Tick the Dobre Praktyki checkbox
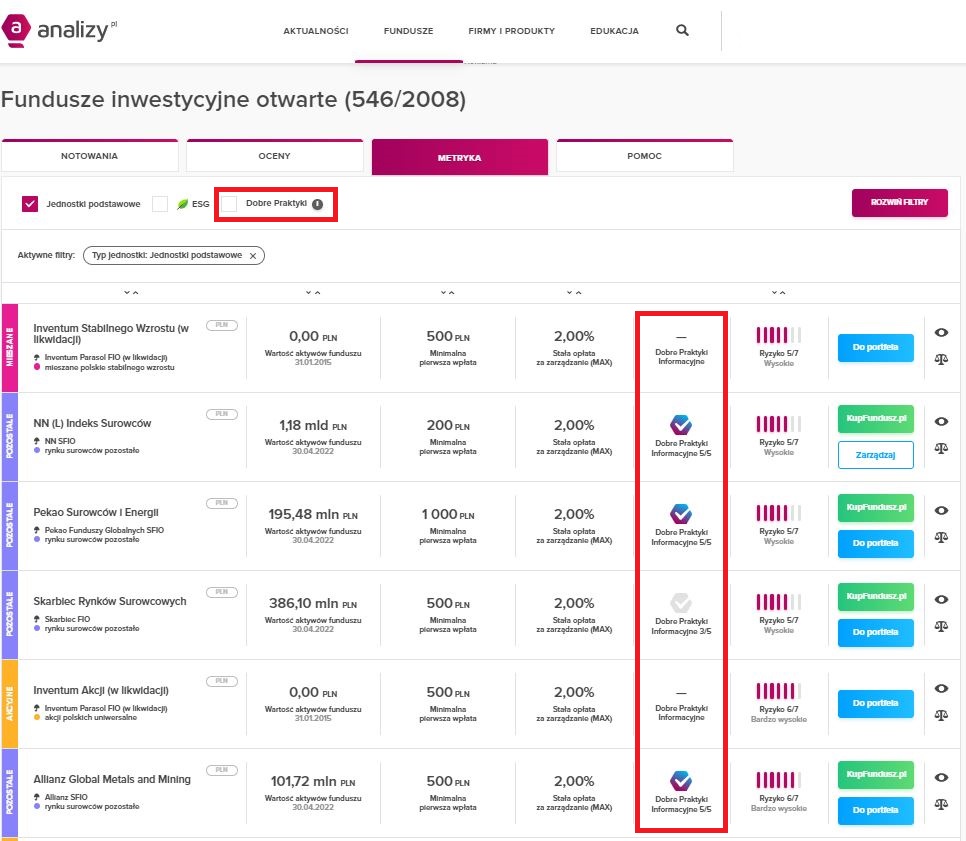 click(x=229, y=204)
